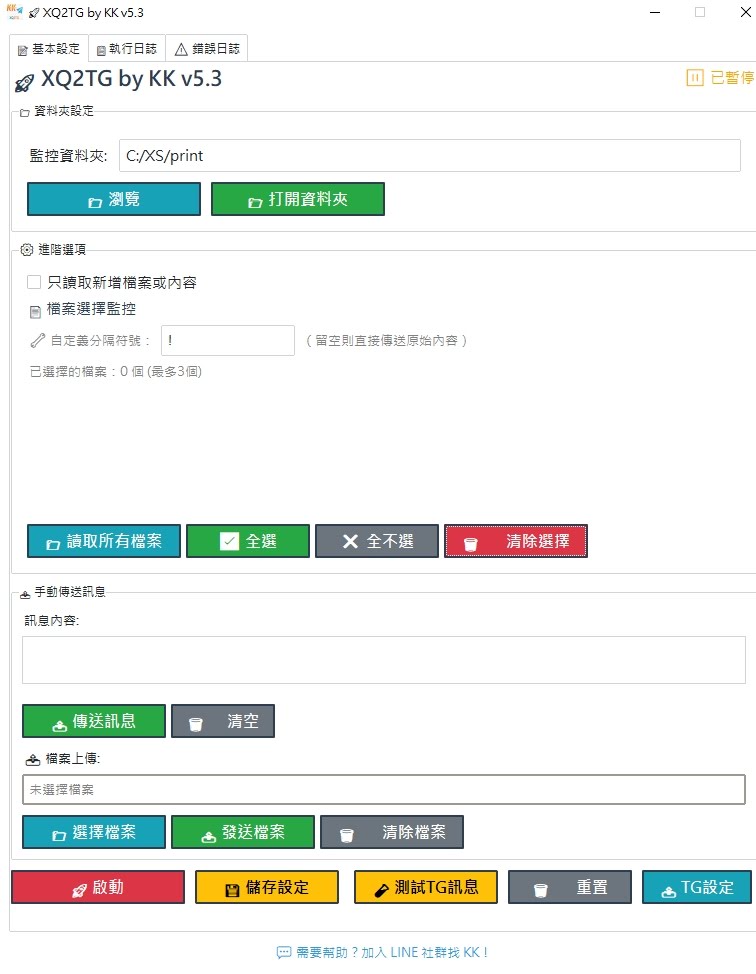
Task: Click the 讀取所有檔案 button
Action: click(x=104, y=541)
